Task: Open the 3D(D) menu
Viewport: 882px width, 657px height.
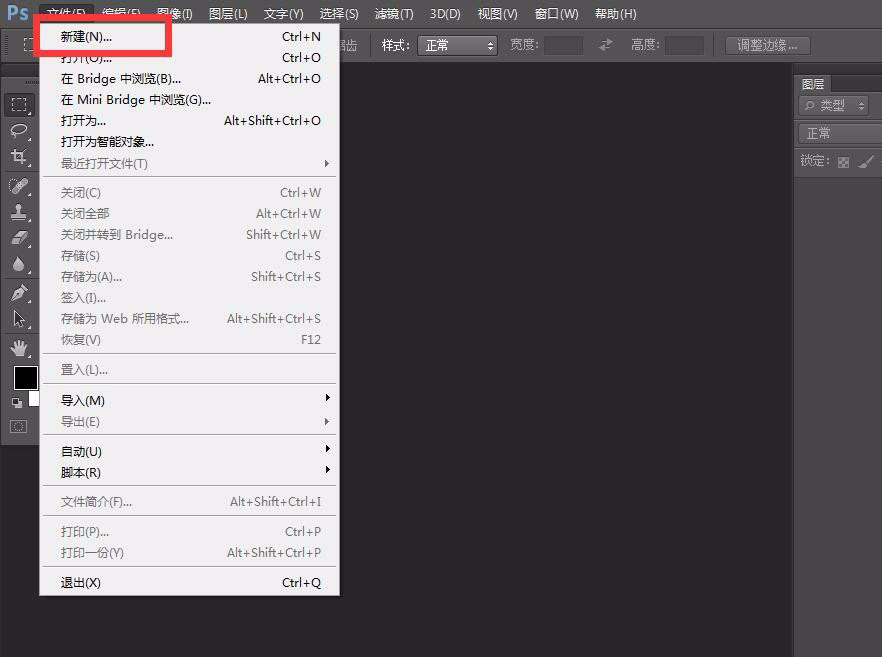Action: click(445, 14)
